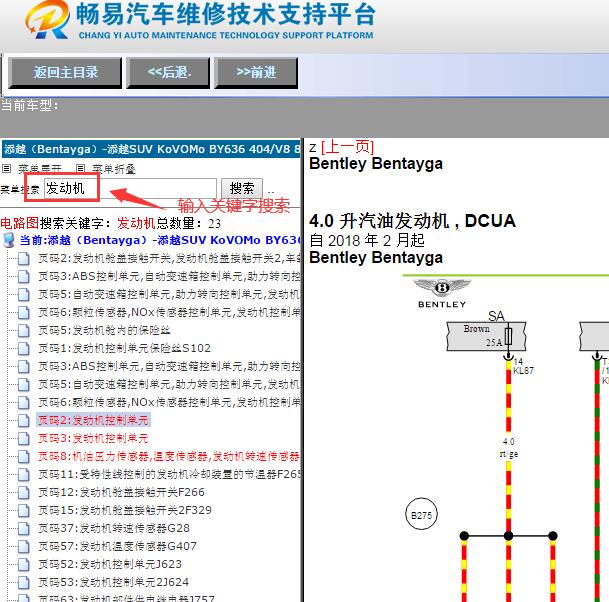Screen dimensions: 609x602
Task: Open 页码2:发动机控制单元 highlighted entry
Action: click(93, 420)
